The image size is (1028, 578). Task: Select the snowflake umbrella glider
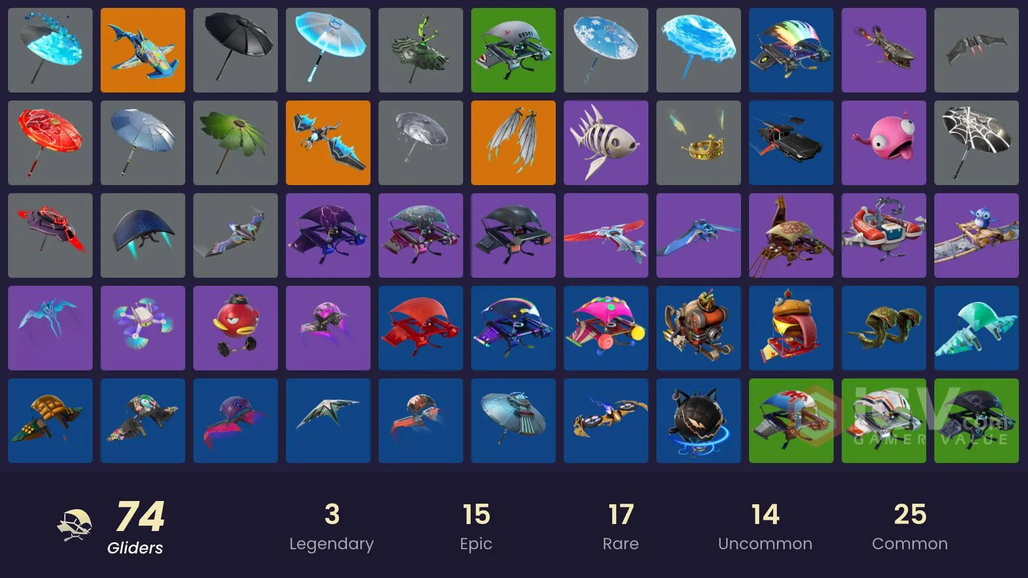pos(606,50)
